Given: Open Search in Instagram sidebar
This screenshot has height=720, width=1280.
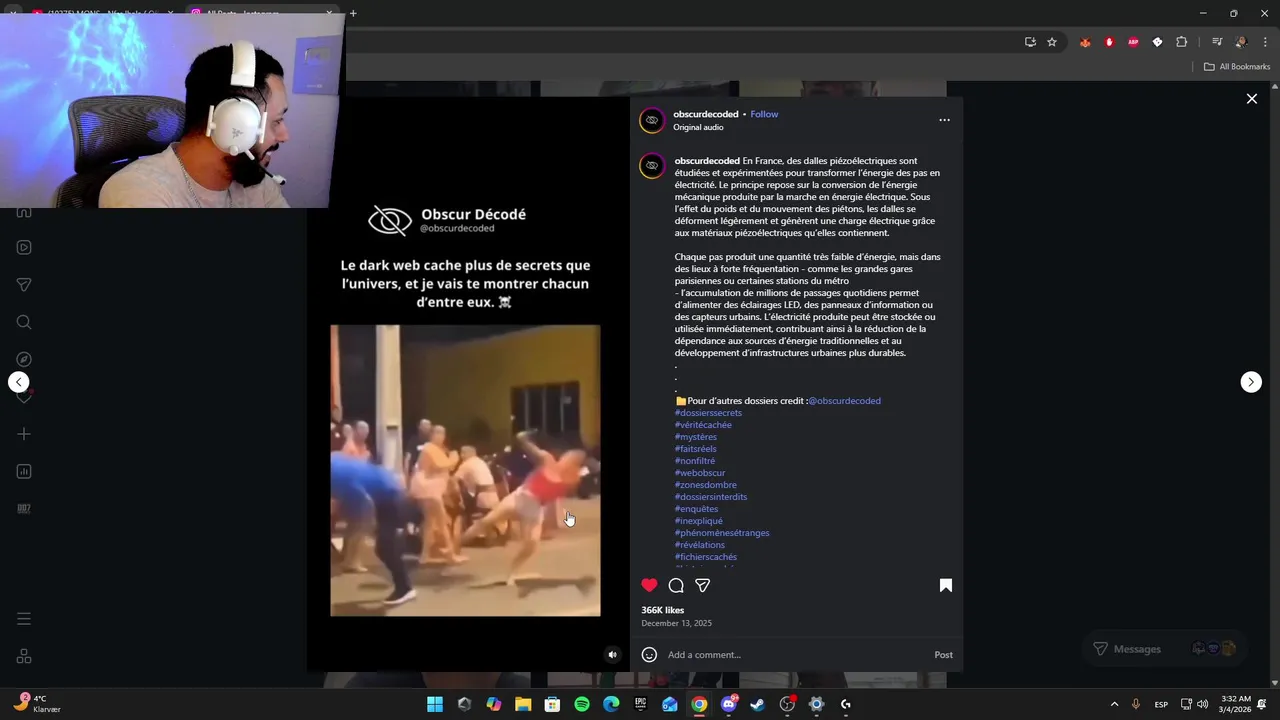Looking at the screenshot, I should tap(24, 322).
